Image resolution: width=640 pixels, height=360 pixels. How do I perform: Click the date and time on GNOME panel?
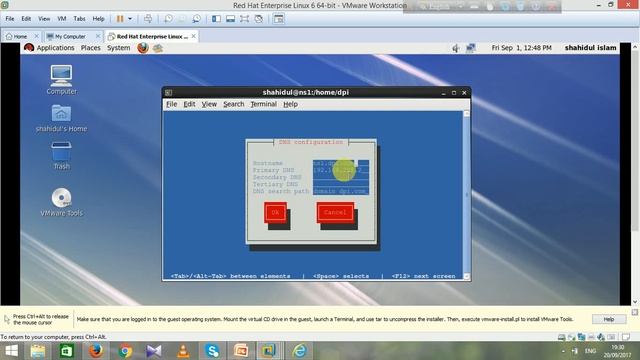pyautogui.click(x=521, y=48)
